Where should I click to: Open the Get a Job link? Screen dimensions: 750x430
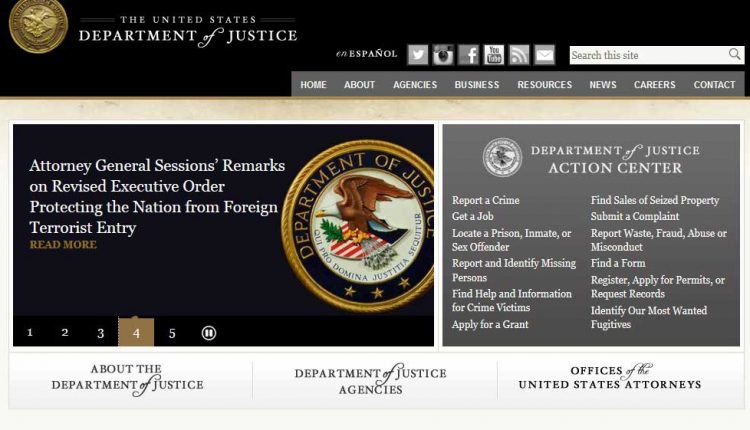(473, 216)
